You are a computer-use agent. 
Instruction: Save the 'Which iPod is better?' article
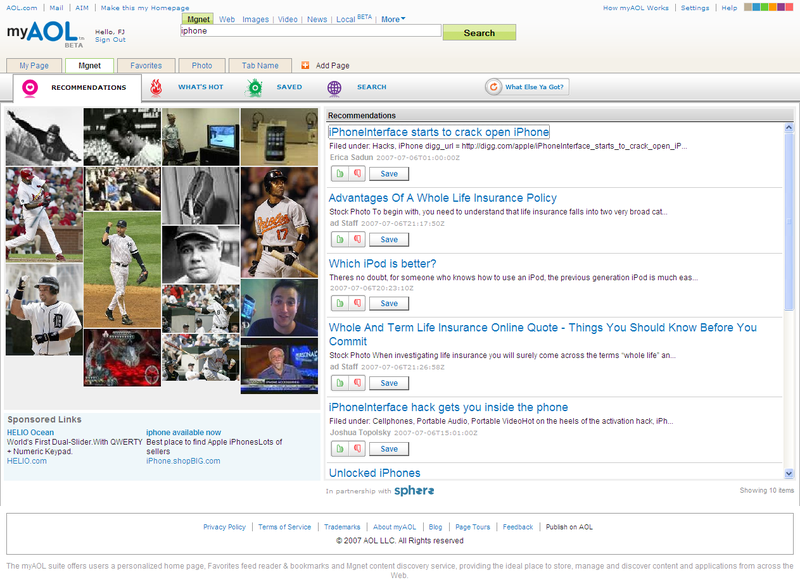click(389, 303)
